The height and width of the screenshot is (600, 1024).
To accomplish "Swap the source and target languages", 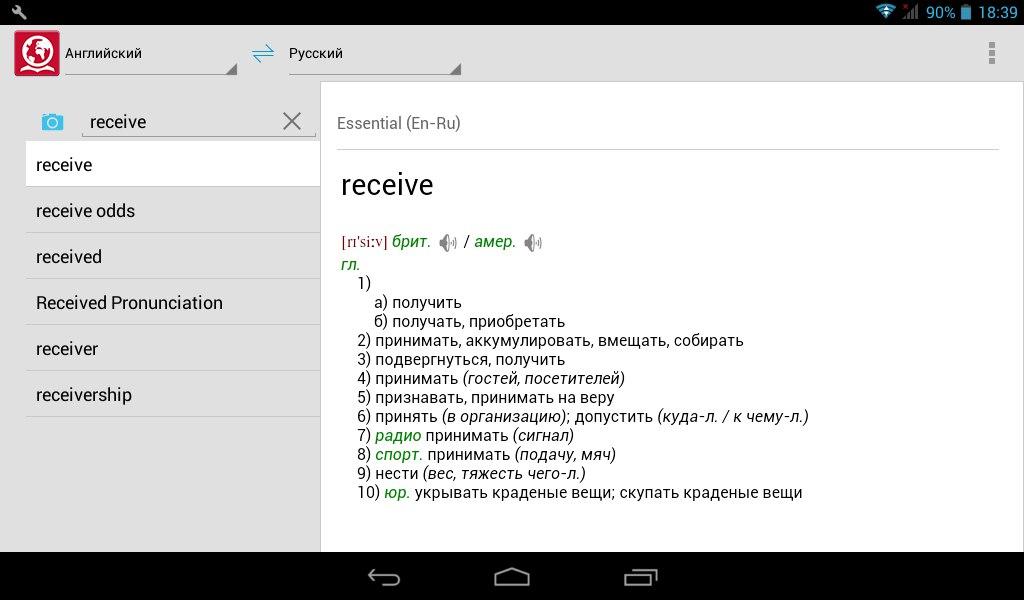I will (263, 54).
